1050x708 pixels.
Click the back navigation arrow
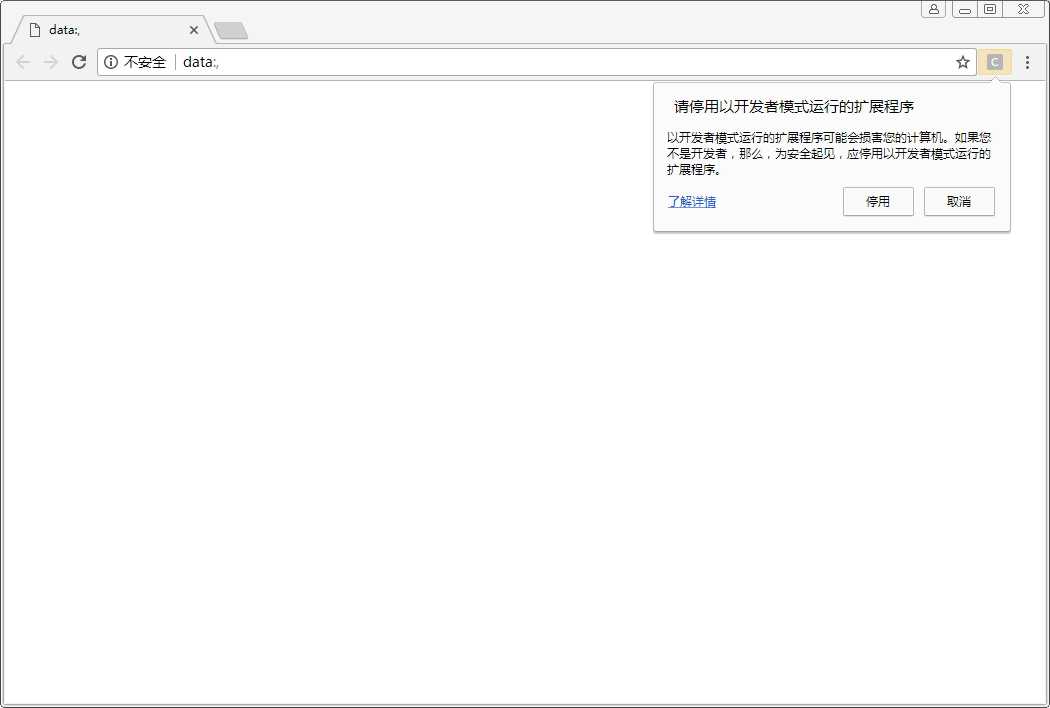(x=23, y=62)
